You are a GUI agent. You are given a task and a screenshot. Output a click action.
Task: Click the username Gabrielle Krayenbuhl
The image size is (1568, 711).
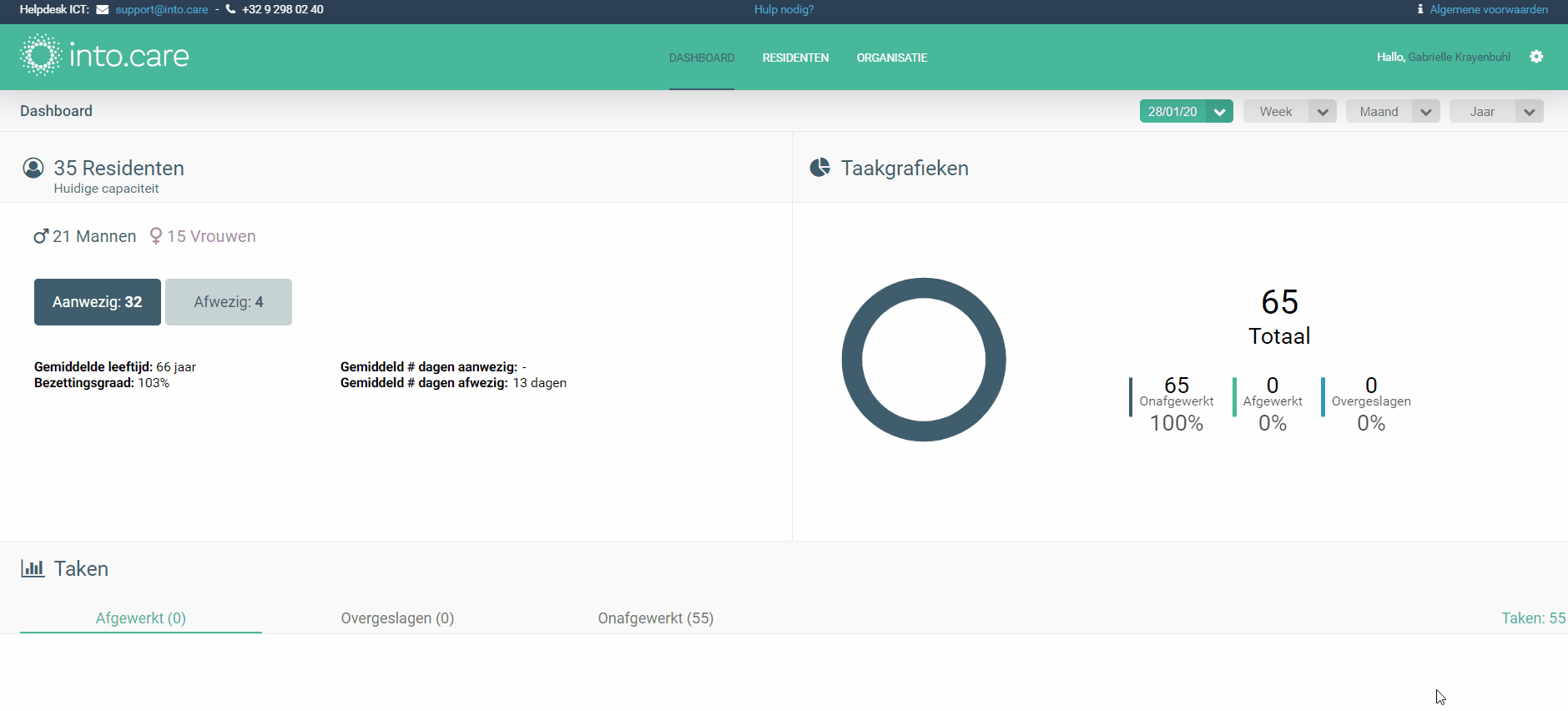tap(1460, 57)
